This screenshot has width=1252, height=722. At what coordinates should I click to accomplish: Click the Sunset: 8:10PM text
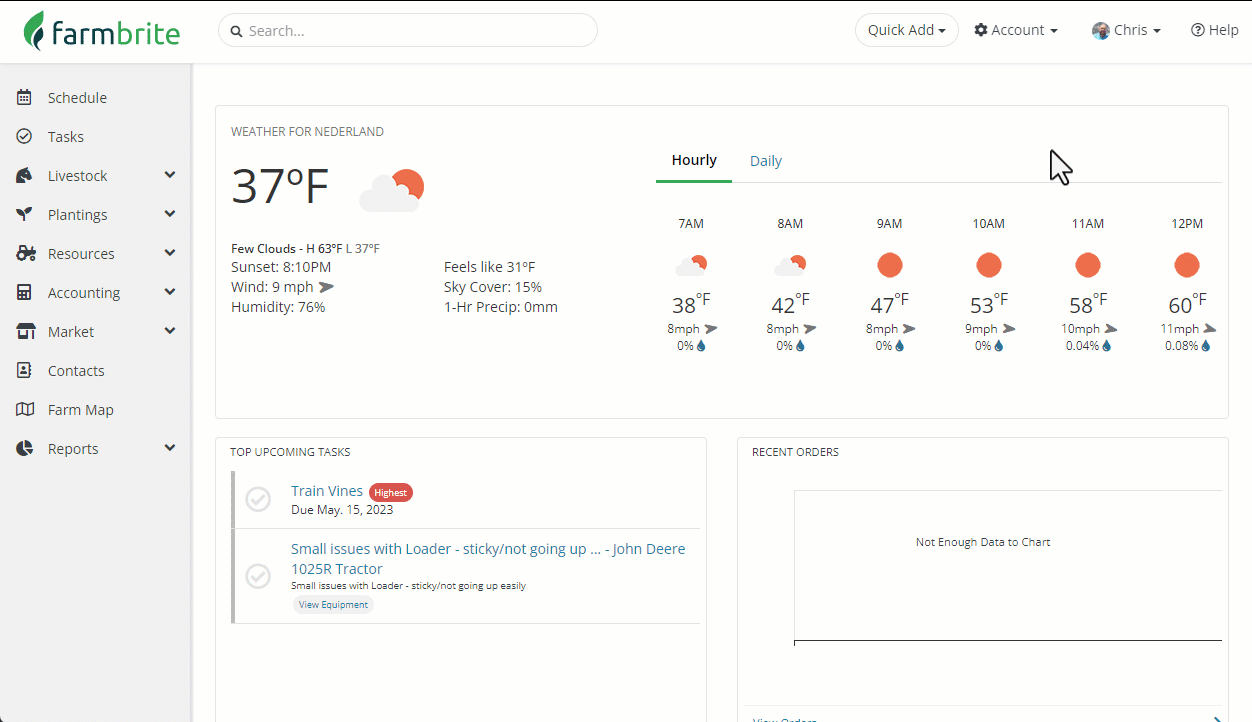tap(281, 267)
